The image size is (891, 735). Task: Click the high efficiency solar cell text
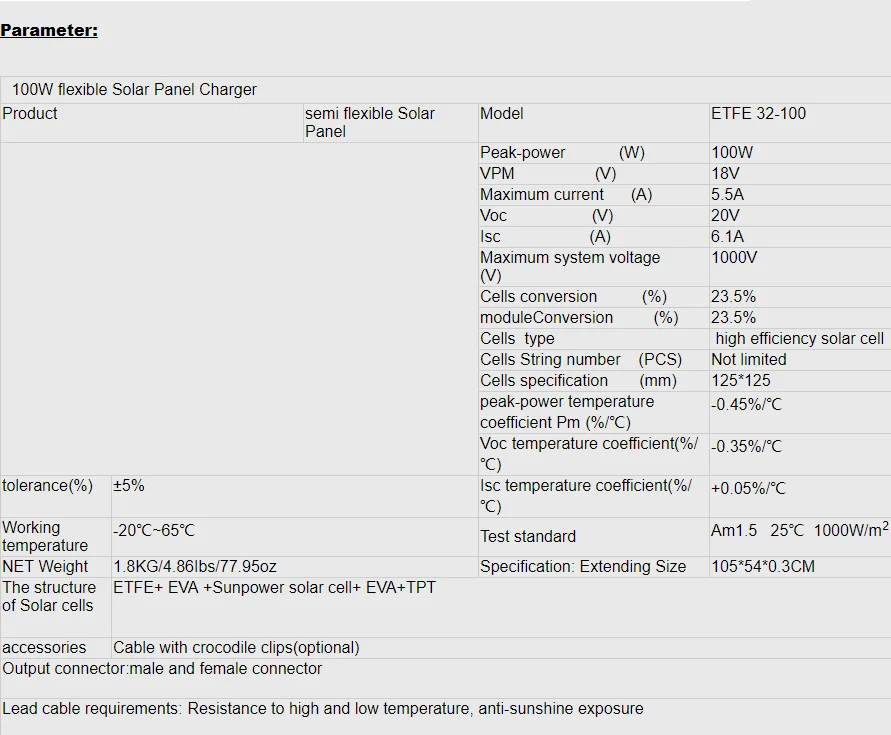[x=800, y=339]
